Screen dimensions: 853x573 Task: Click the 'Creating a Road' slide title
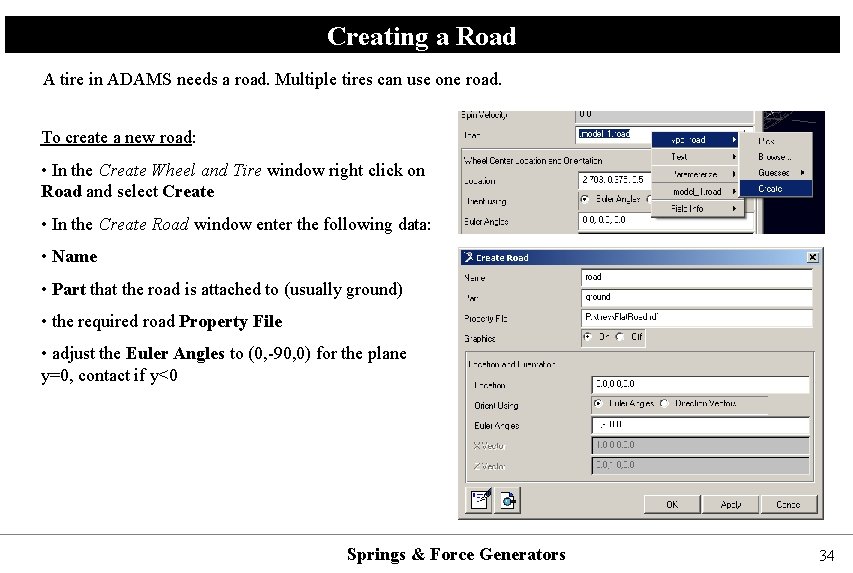tap(422, 36)
